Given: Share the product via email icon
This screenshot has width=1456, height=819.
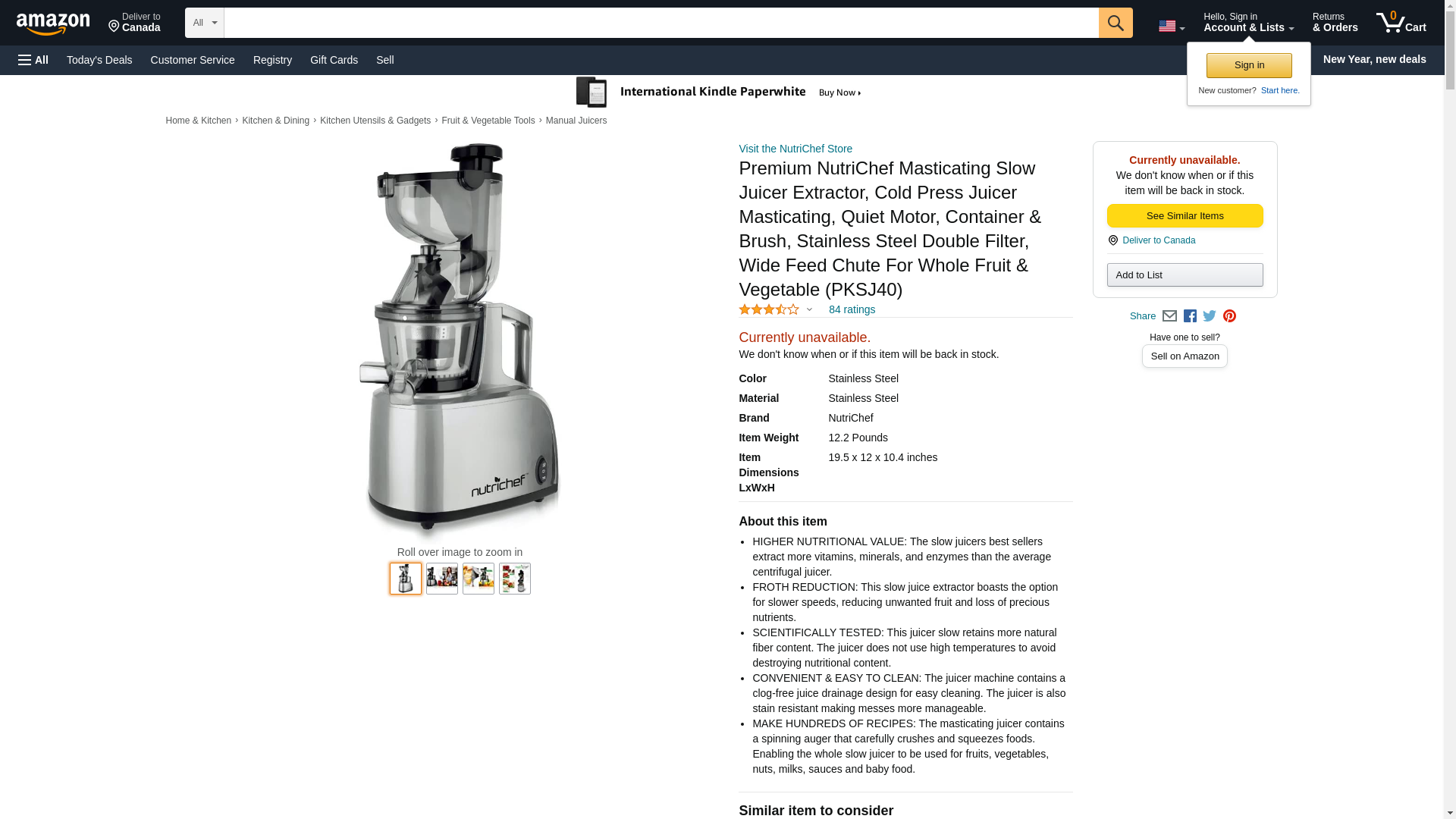Looking at the screenshot, I should pos(1169,316).
